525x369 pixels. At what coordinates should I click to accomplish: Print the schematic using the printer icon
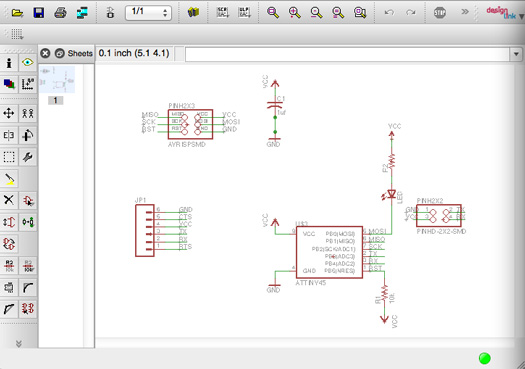click(x=61, y=13)
